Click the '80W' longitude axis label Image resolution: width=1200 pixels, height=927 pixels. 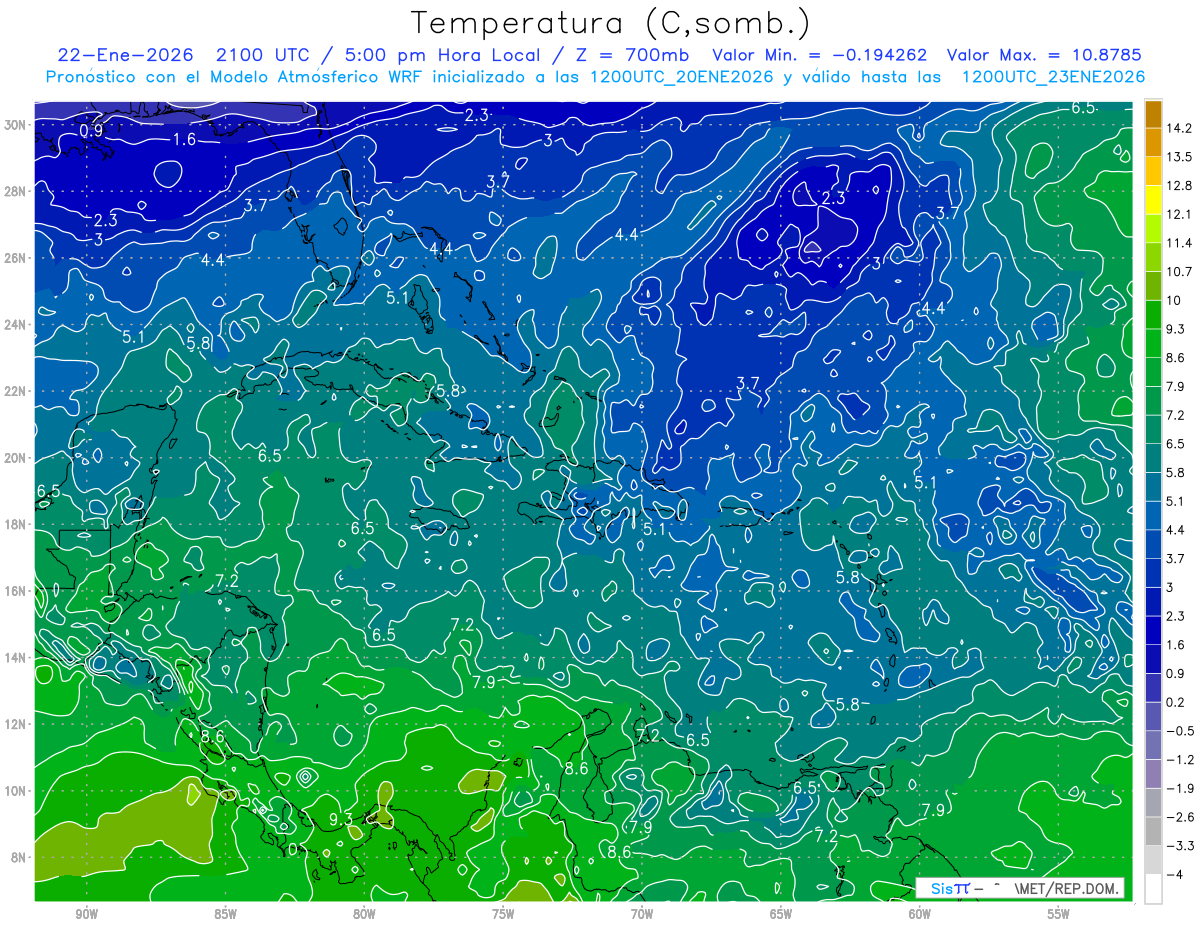pyautogui.click(x=364, y=914)
